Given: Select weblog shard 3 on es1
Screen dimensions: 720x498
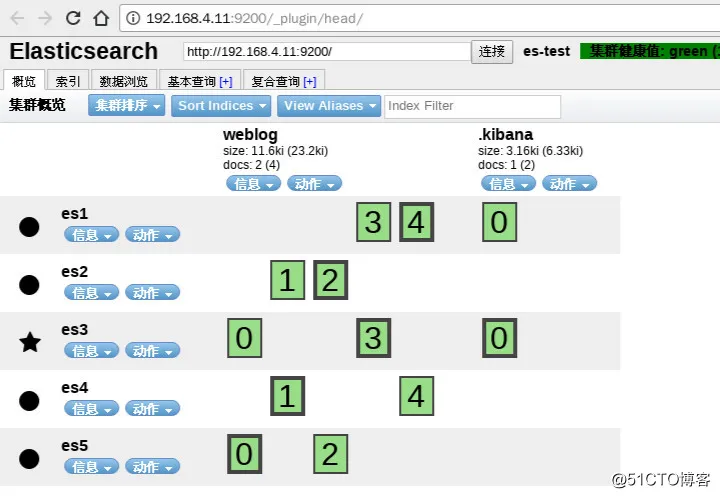Looking at the screenshot, I should click(373, 222).
